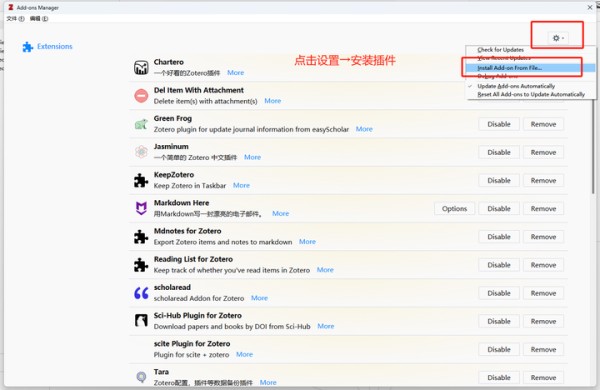Click the Sci-Hub Plugin raven icon
Image resolution: width=600 pixels, height=390 pixels.
click(141, 321)
